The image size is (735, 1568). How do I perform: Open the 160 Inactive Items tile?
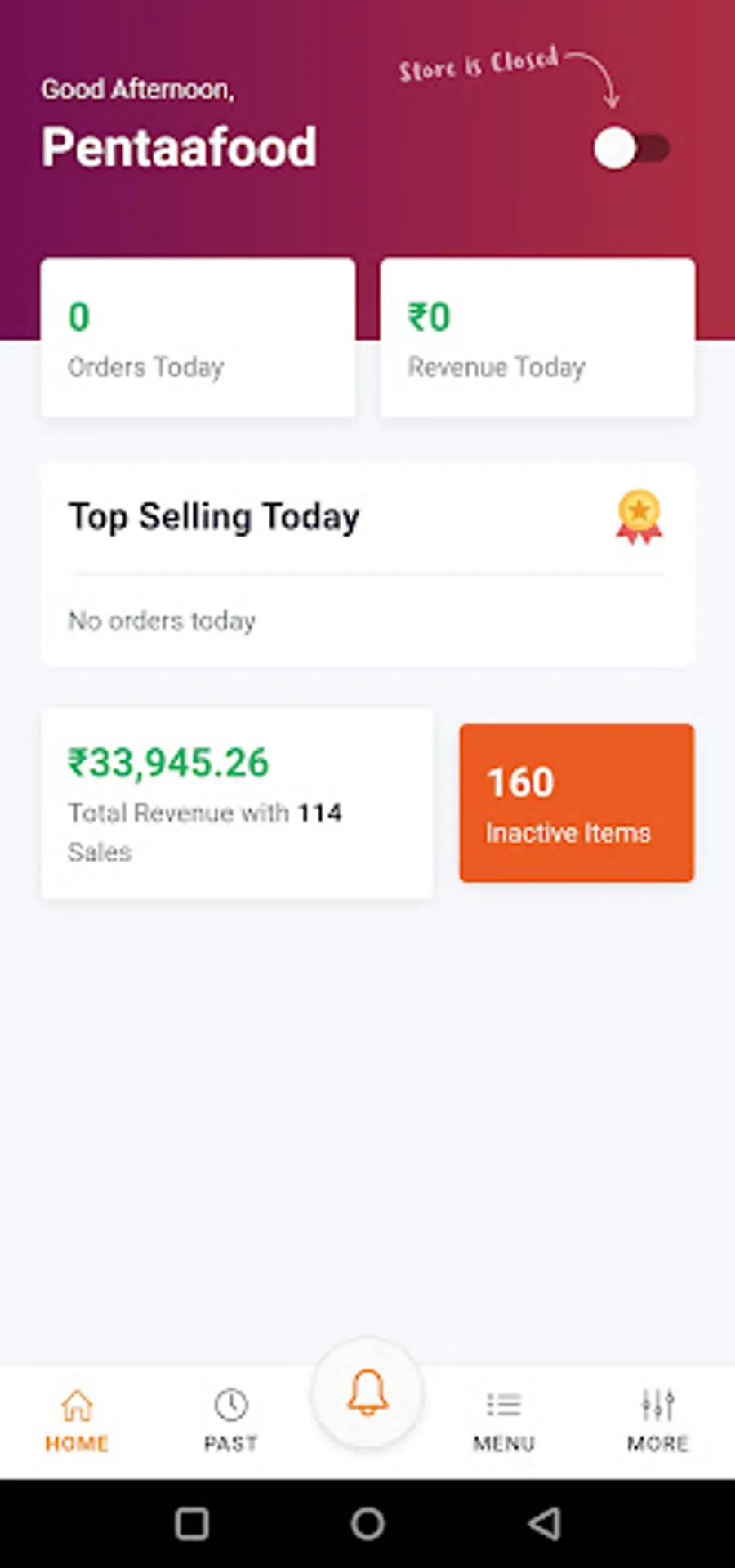577,803
